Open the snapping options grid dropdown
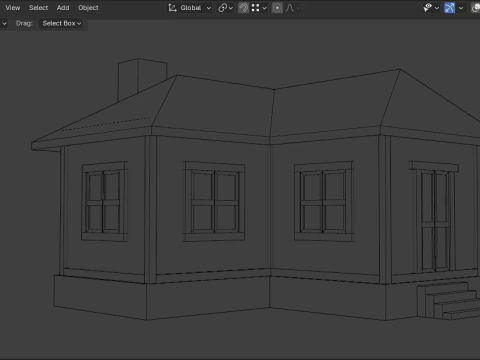 [x=259, y=8]
